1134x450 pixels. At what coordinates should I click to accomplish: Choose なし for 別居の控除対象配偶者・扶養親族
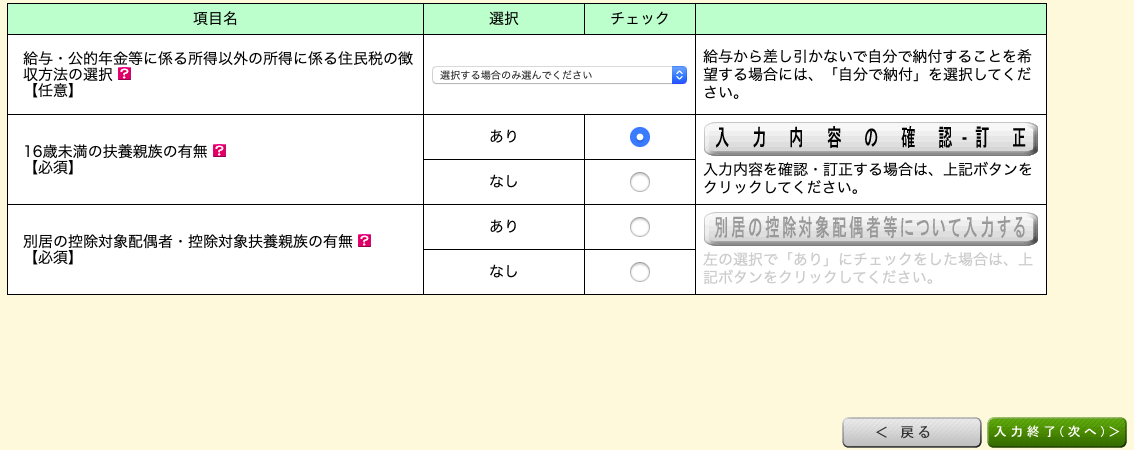pyautogui.click(x=639, y=272)
